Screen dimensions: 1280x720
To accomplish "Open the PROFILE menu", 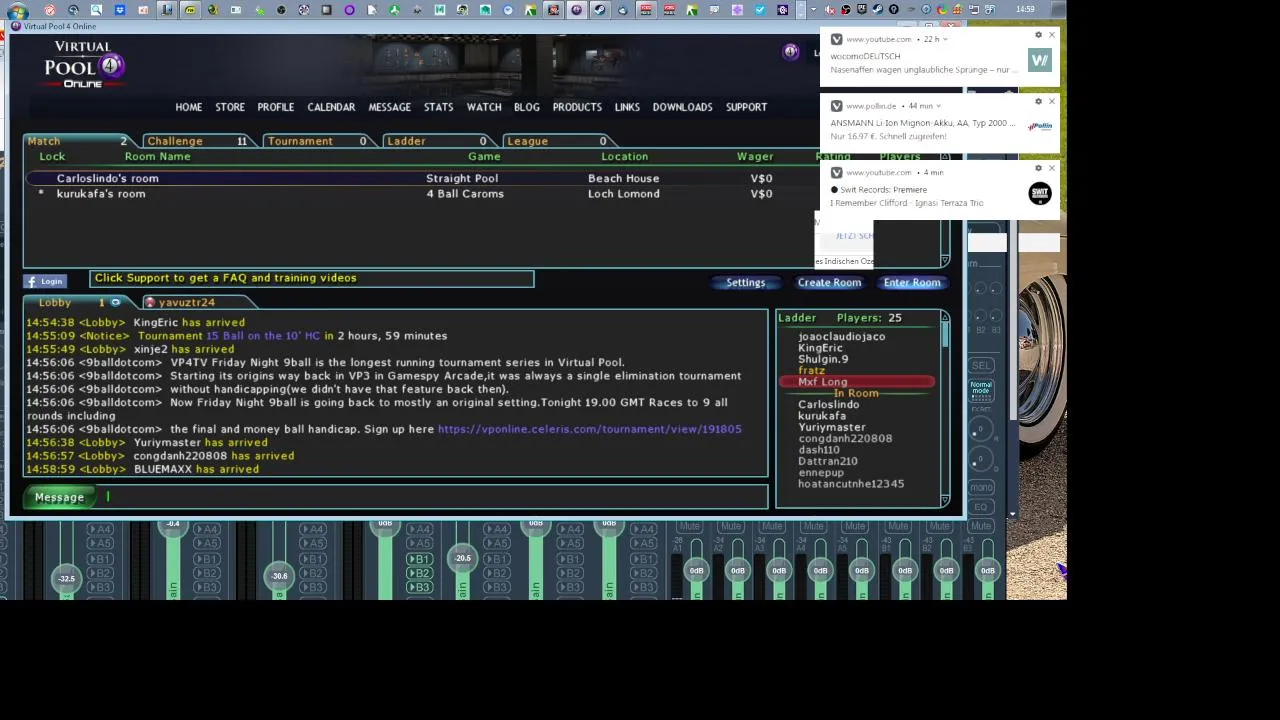I will [x=276, y=107].
